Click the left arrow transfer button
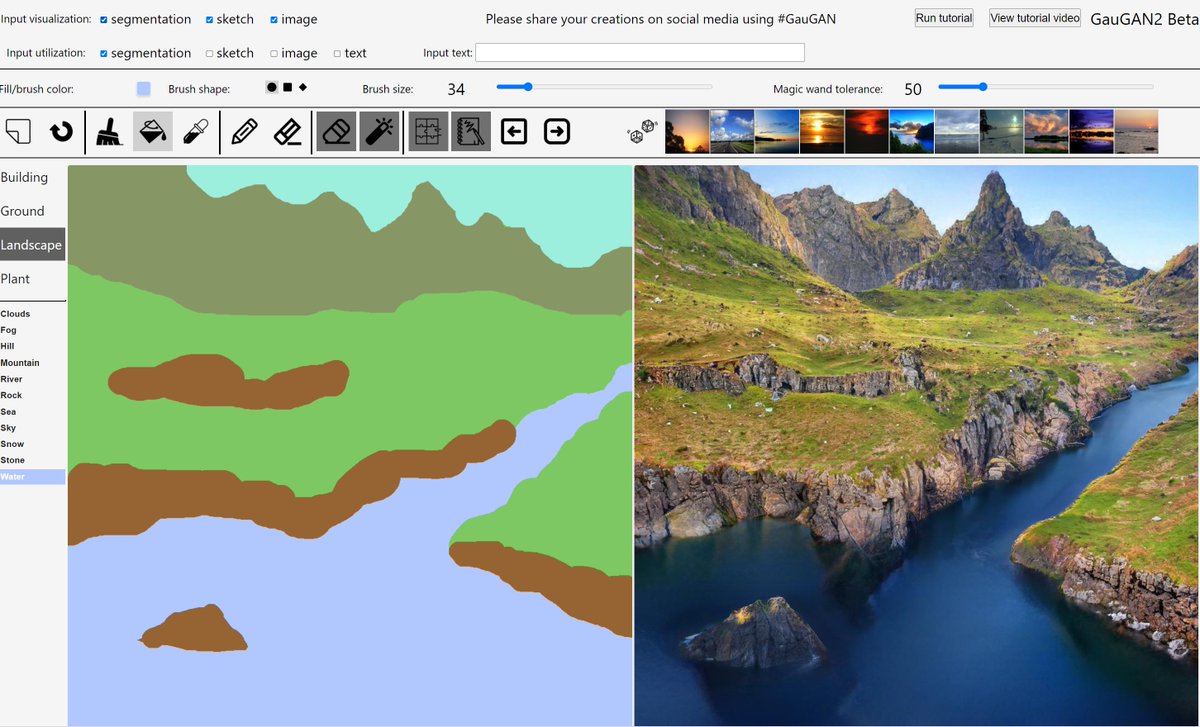Viewport: 1200px width, 727px height. (x=514, y=131)
